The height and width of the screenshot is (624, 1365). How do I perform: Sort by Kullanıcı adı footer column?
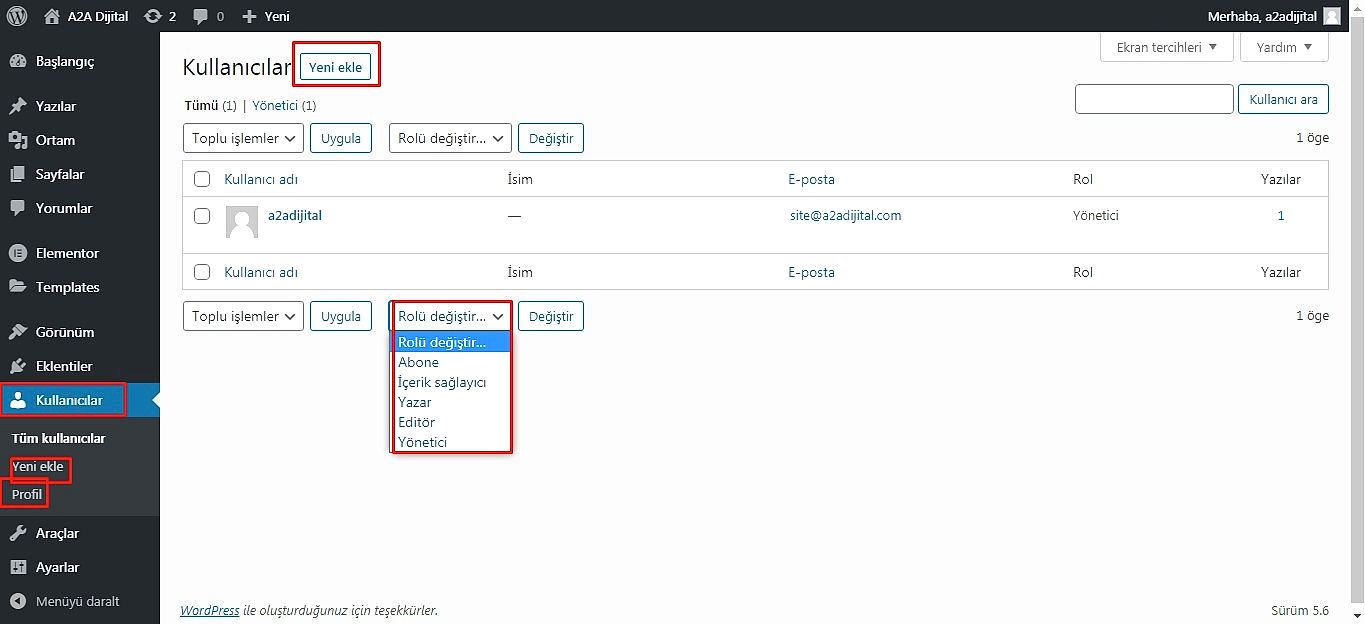[x=261, y=272]
